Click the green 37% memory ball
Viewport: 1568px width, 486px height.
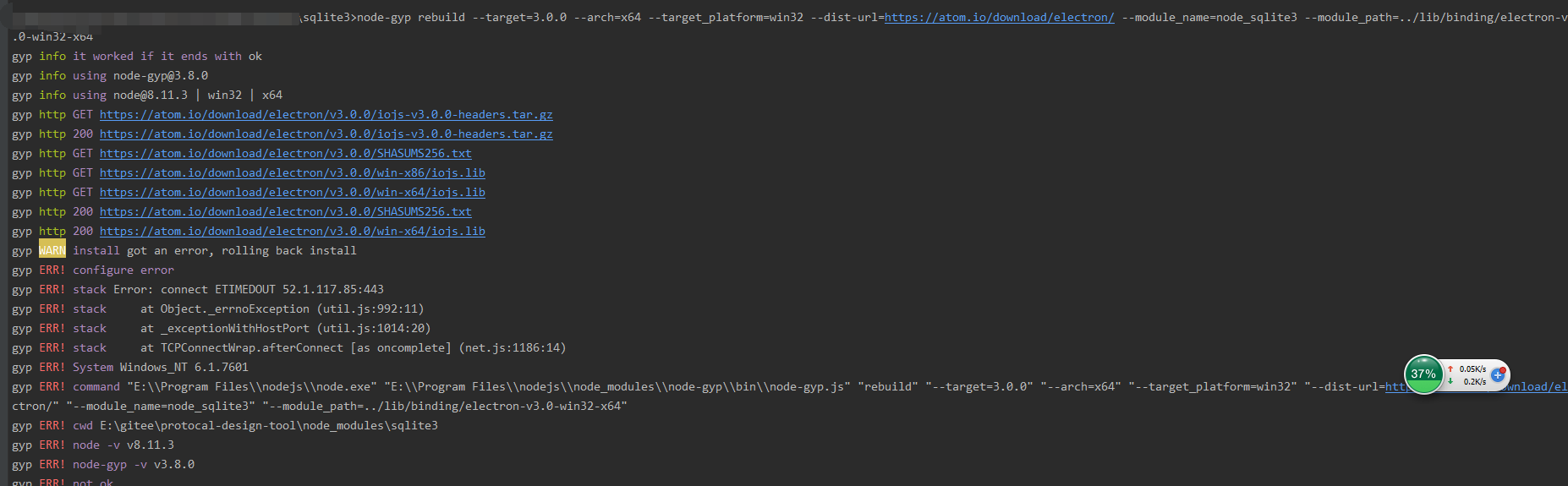(1423, 374)
